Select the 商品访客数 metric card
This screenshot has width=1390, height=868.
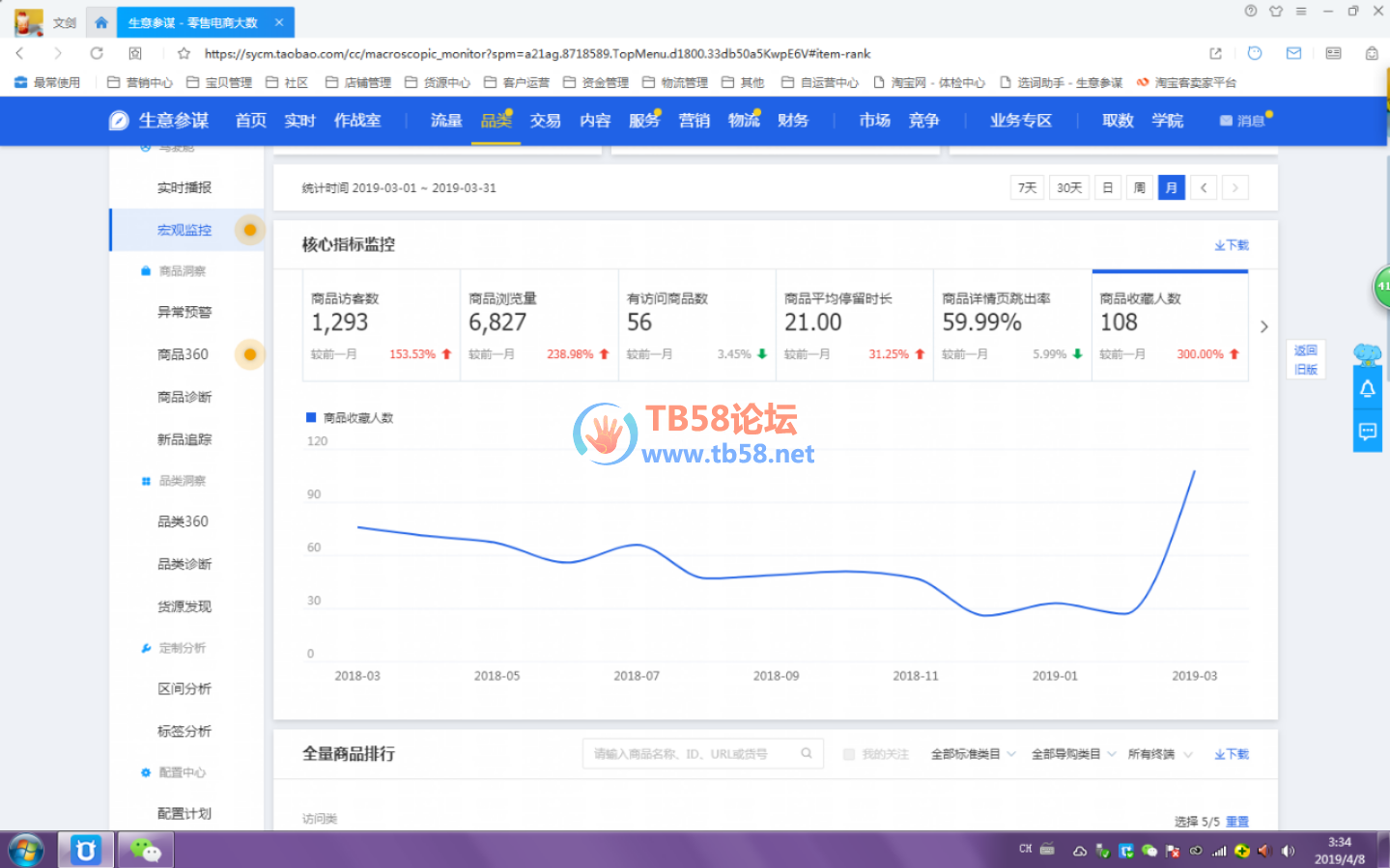coord(381,326)
